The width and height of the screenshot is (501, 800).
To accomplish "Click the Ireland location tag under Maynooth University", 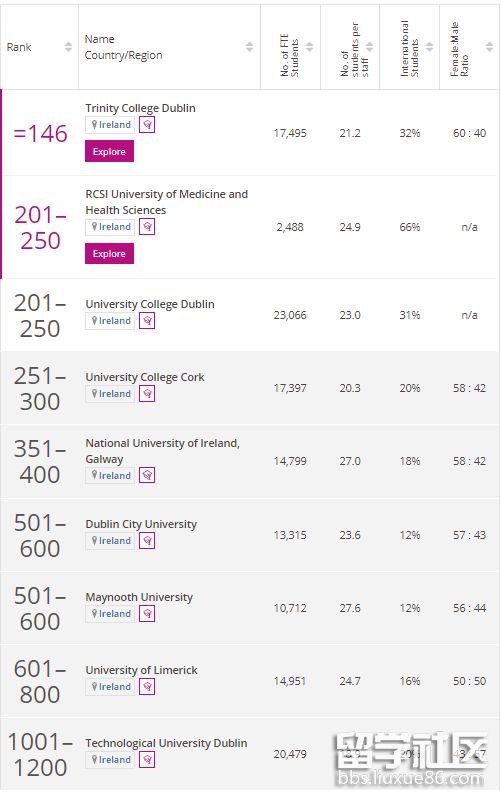I will (x=110, y=614).
